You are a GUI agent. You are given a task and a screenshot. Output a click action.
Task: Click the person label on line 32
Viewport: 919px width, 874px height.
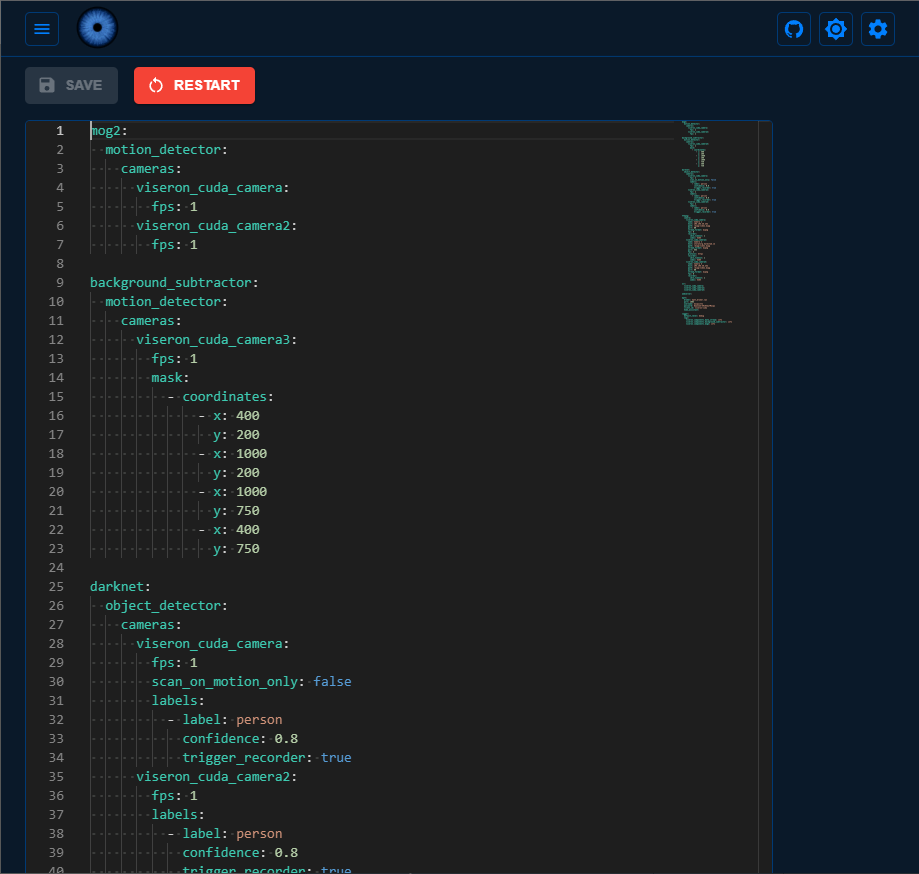pos(259,720)
